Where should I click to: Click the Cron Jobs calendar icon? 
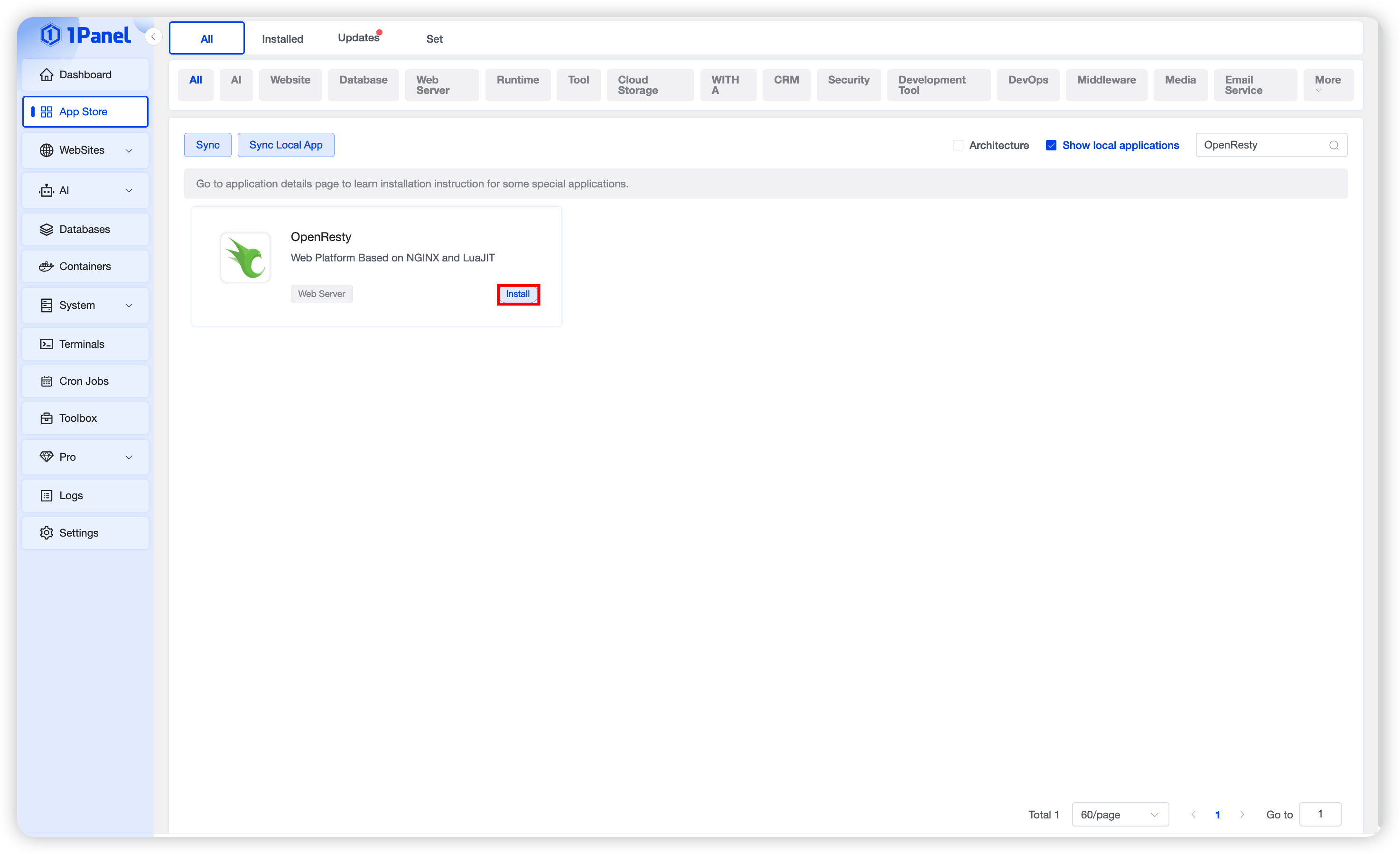pos(47,381)
